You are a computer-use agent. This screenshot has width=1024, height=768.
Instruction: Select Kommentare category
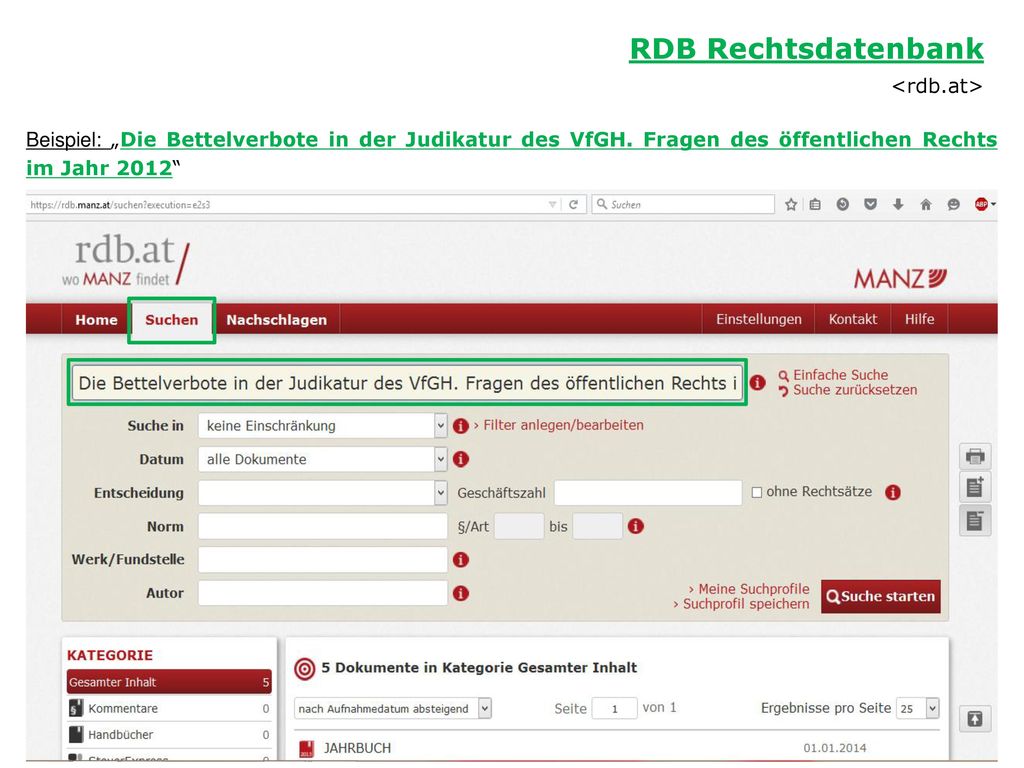click(x=169, y=709)
